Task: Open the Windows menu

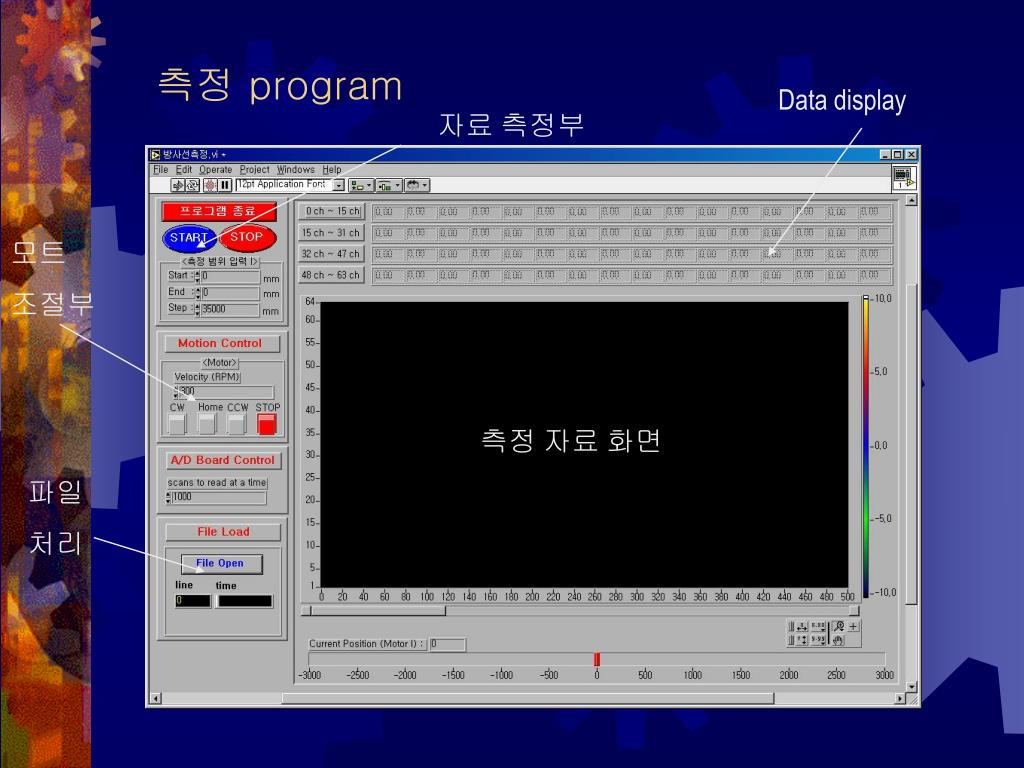Action: click(295, 170)
